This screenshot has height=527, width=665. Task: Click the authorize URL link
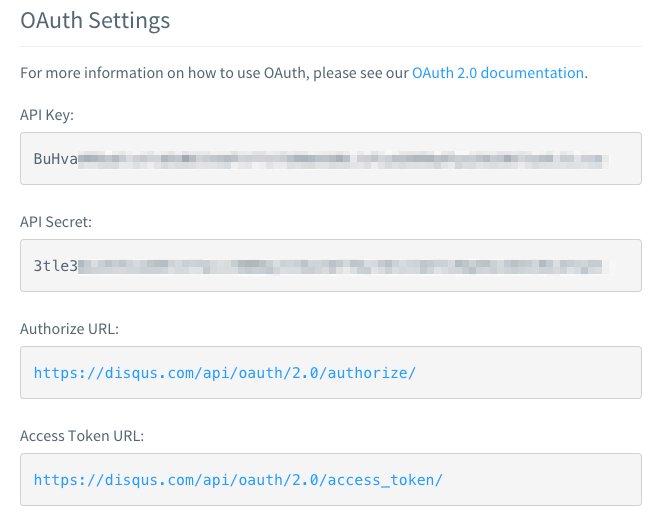(x=225, y=373)
